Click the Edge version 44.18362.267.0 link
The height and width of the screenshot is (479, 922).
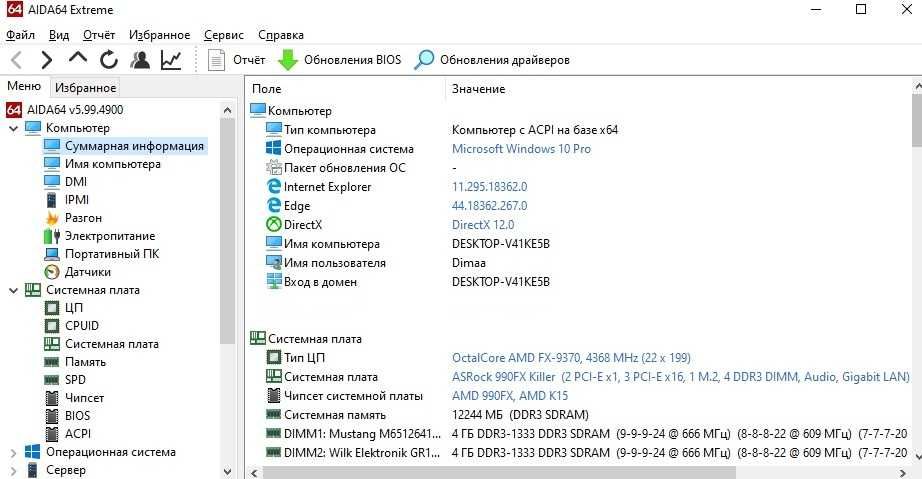click(489, 206)
